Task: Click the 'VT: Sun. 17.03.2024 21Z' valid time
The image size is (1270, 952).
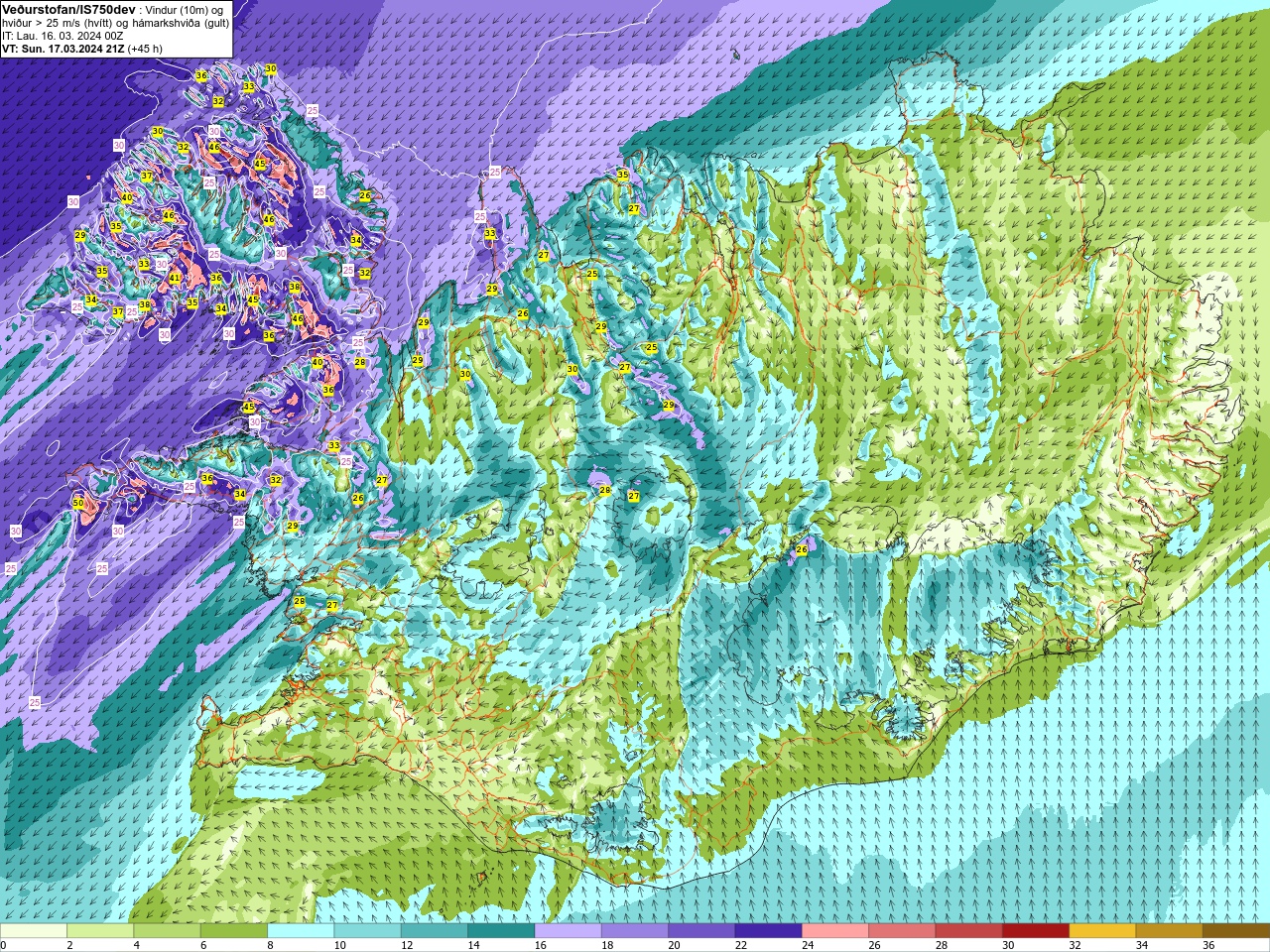Action: 63,48
